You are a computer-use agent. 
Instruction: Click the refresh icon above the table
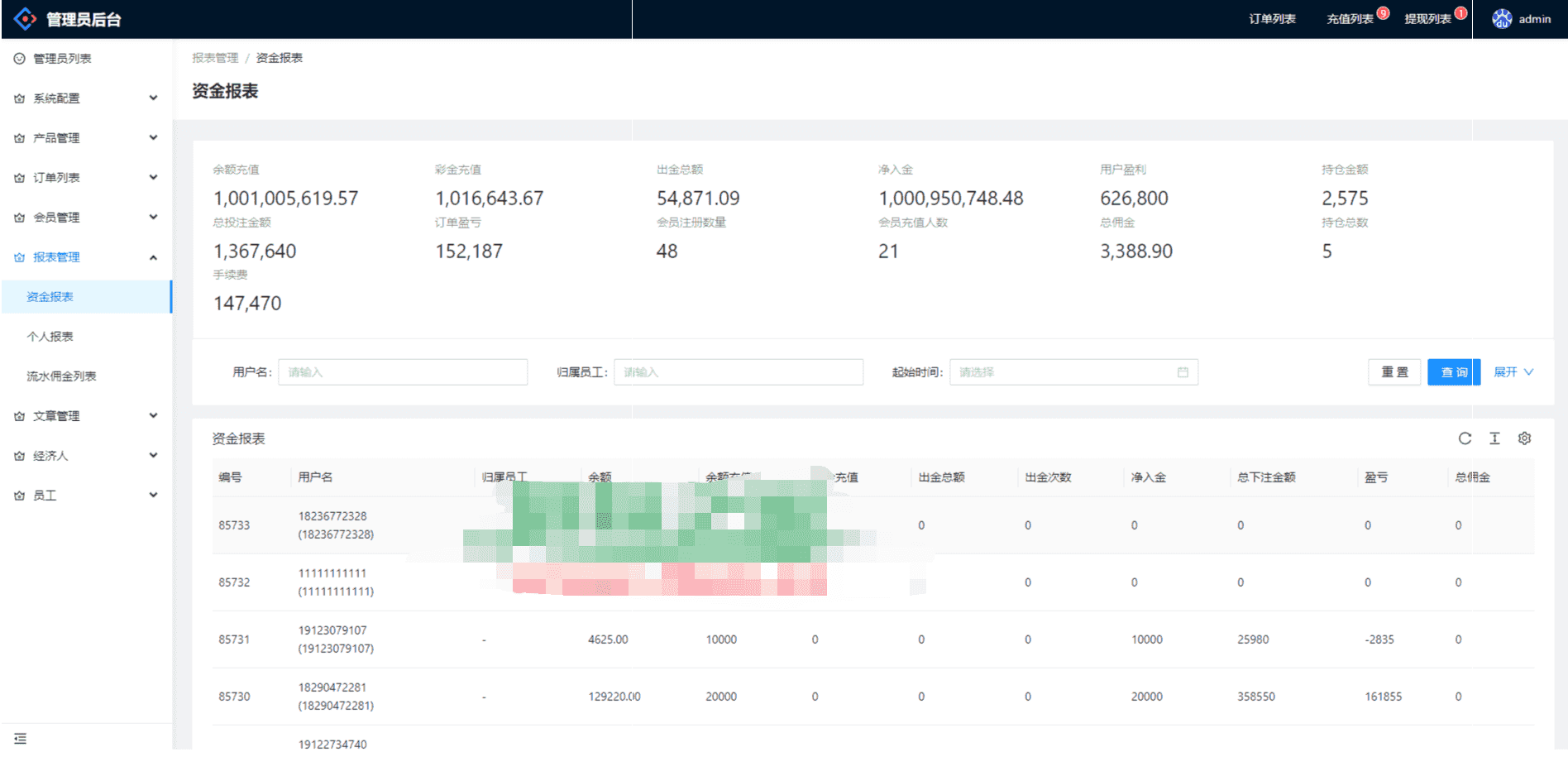click(x=1465, y=438)
